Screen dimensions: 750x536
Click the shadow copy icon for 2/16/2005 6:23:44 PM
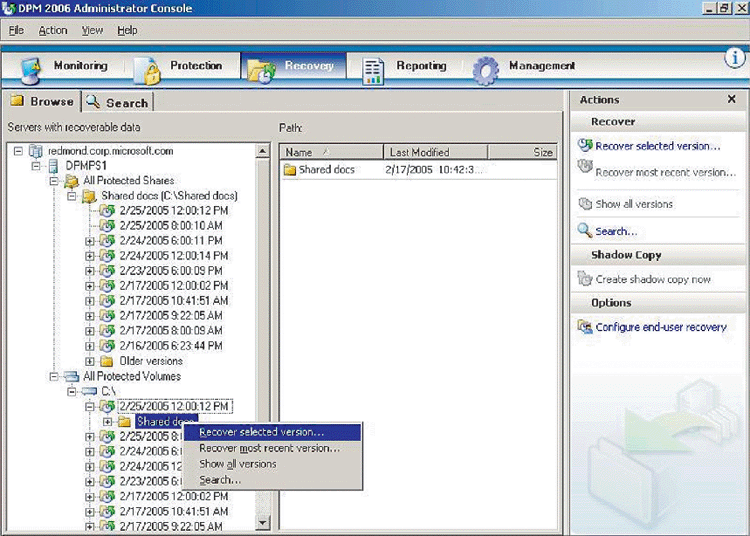(x=107, y=346)
